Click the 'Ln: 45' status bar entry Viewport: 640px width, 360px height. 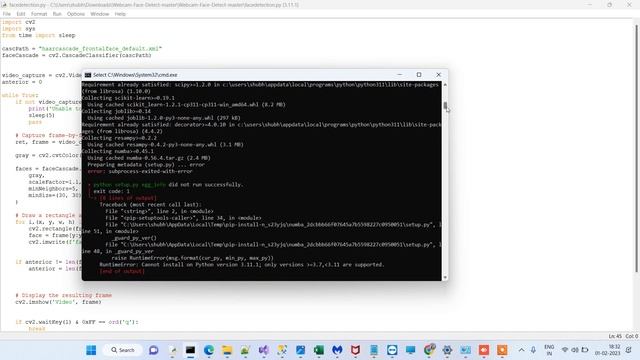click(615, 336)
